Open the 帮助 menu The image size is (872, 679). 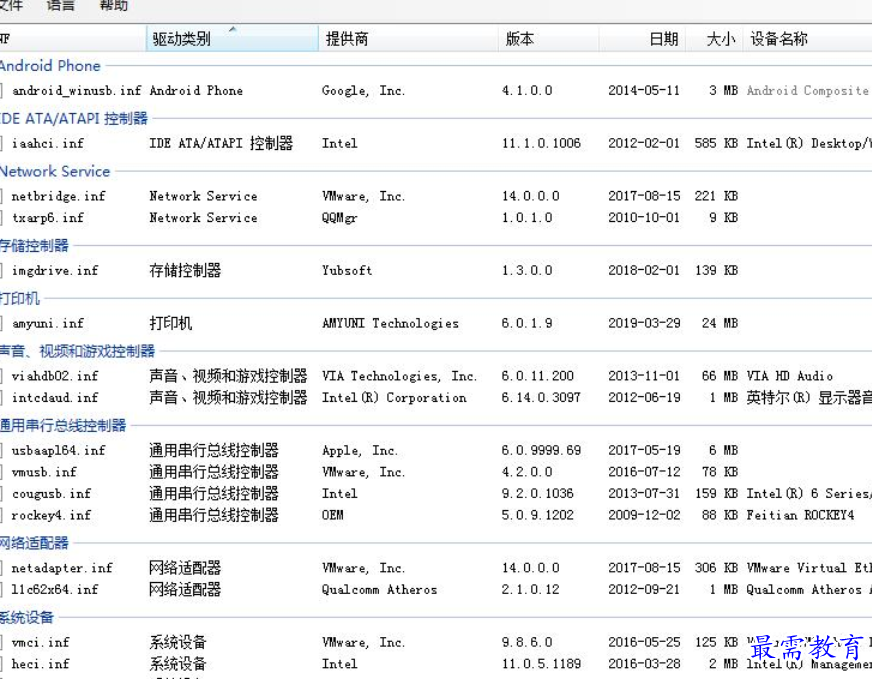[x=113, y=5]
